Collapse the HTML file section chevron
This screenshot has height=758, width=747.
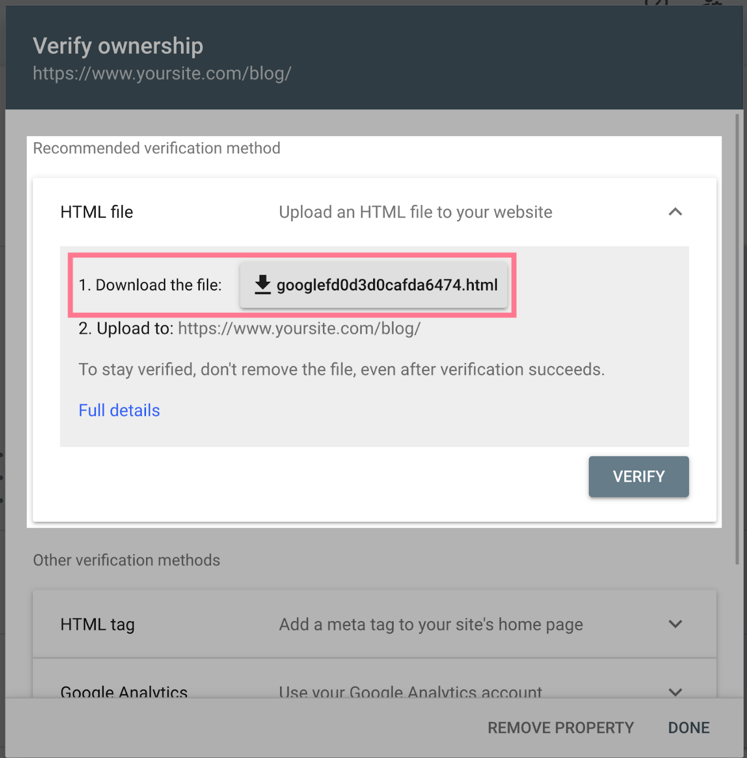point(675,212)
